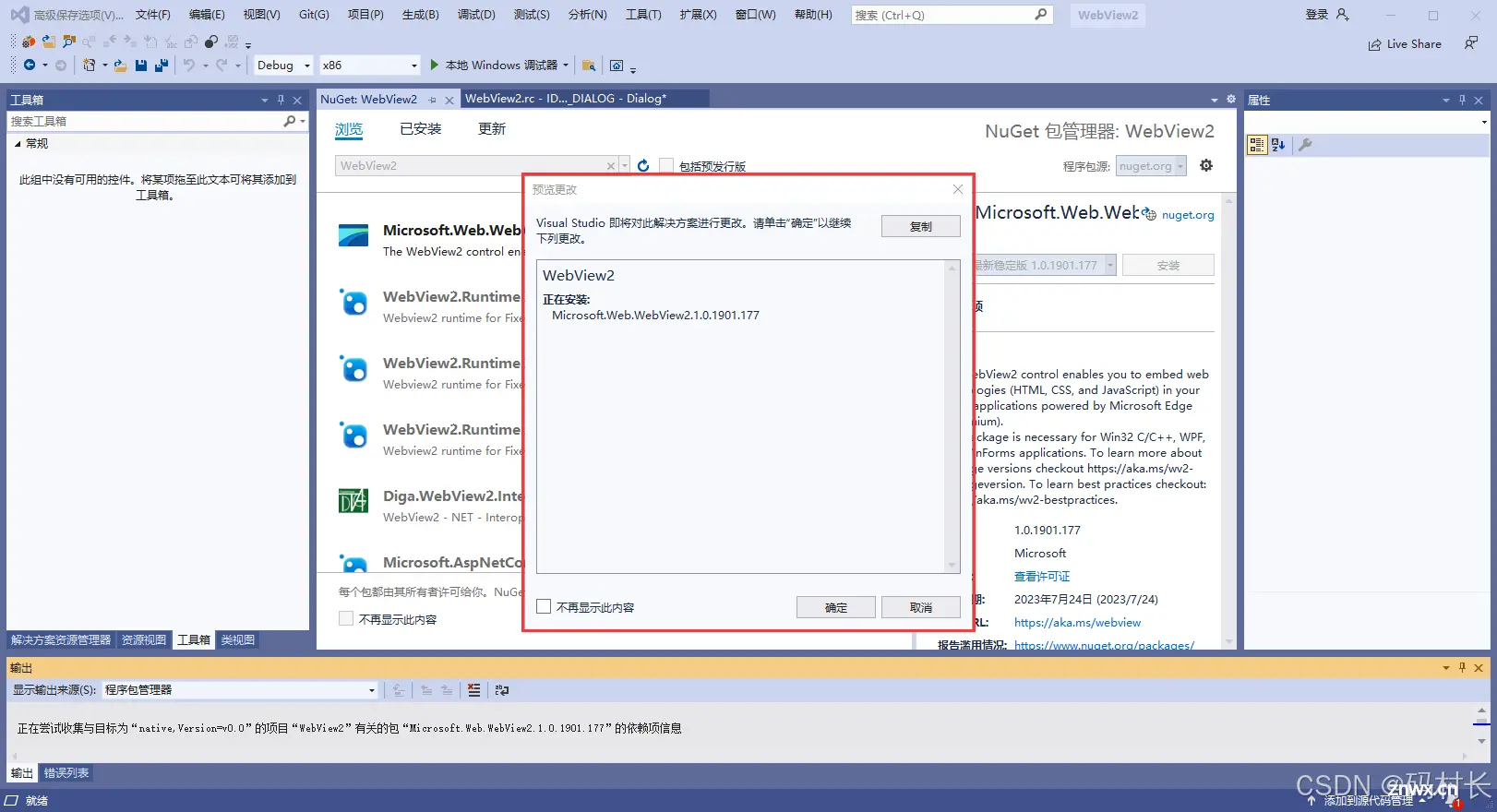Click the toolbox search magnifier icon
This screenshot has width=1497, height=812.
pyautogui.click(x=290, y=121)
